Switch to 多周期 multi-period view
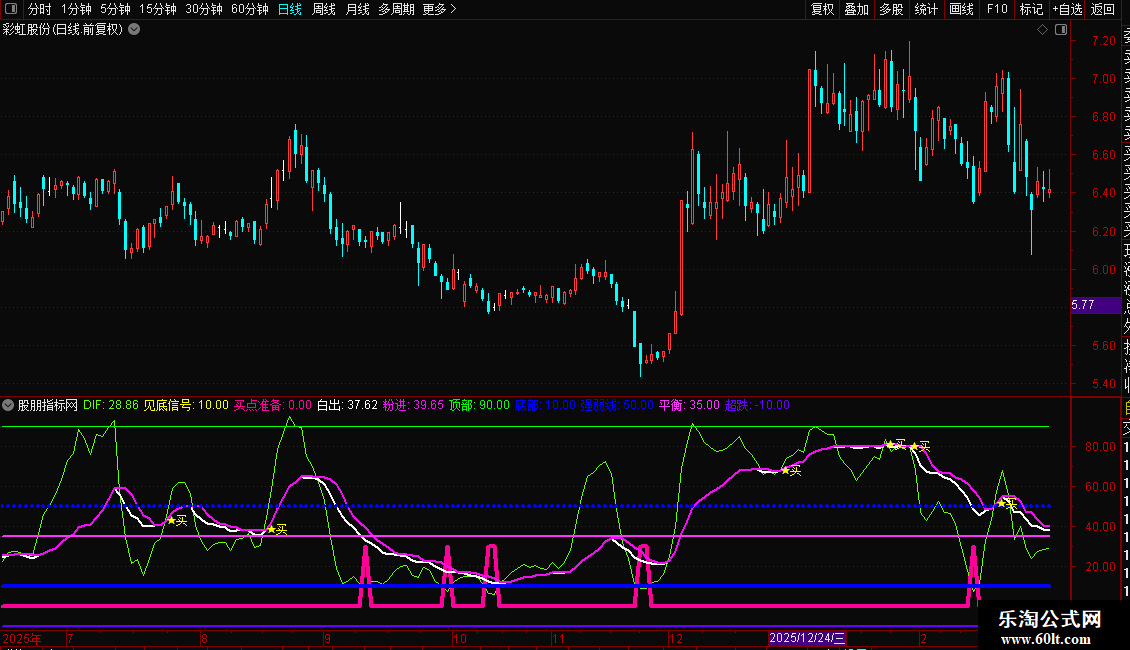Screen dimensions: 1130x650 click(x=397, y=9)
